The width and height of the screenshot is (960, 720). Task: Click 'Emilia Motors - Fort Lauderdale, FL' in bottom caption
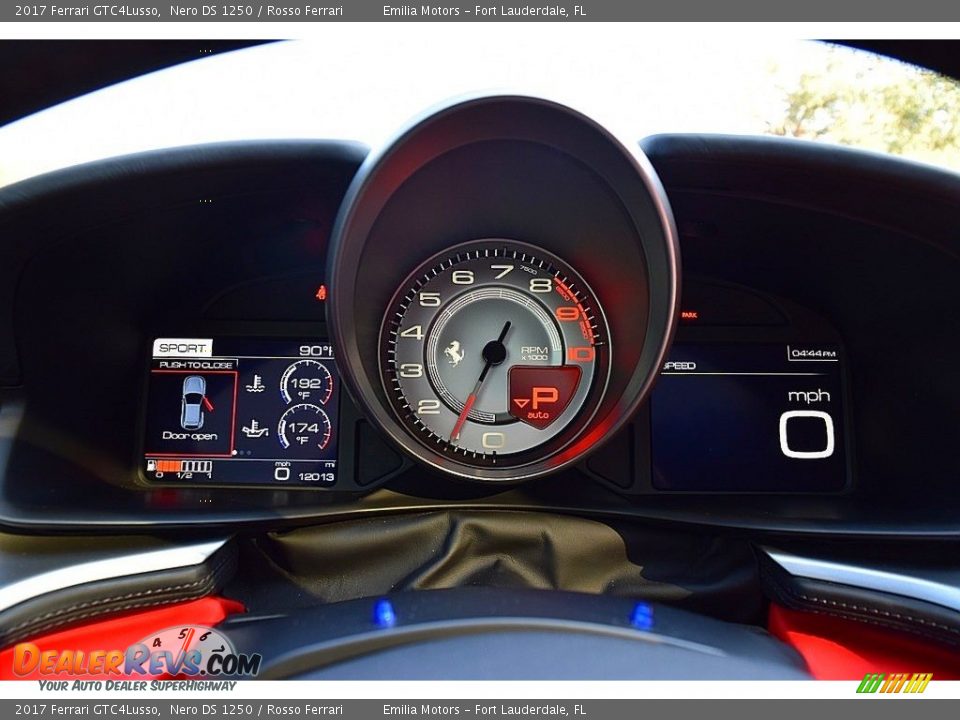coord(484,710)
